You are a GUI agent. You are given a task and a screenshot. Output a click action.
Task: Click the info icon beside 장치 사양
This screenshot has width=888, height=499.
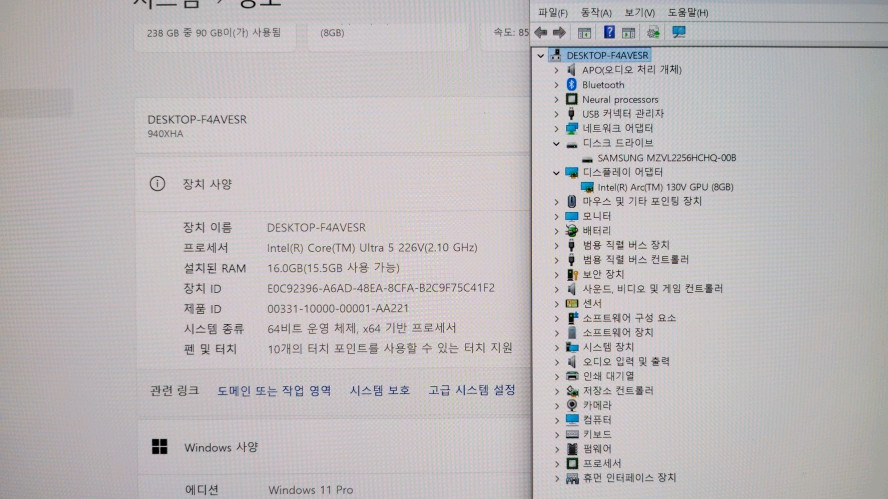(x=157, y=184)
